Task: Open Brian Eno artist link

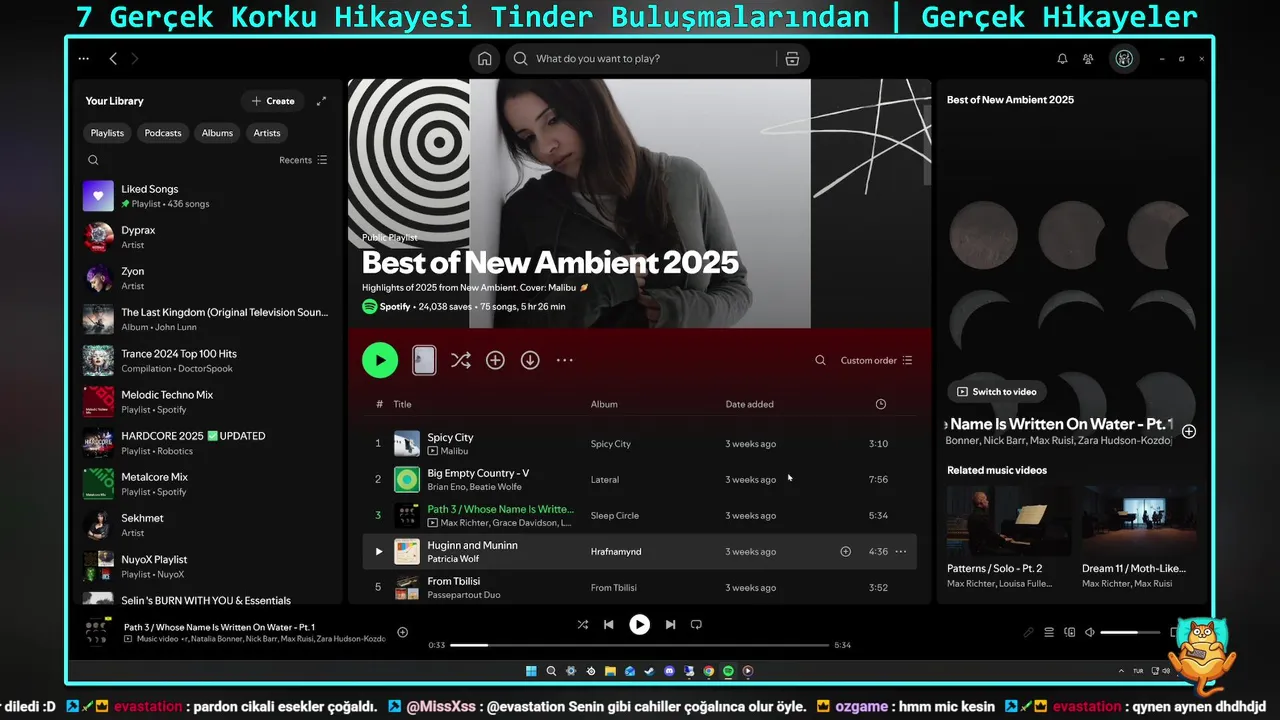Action: pyautogui.click(x=449, y=487)
